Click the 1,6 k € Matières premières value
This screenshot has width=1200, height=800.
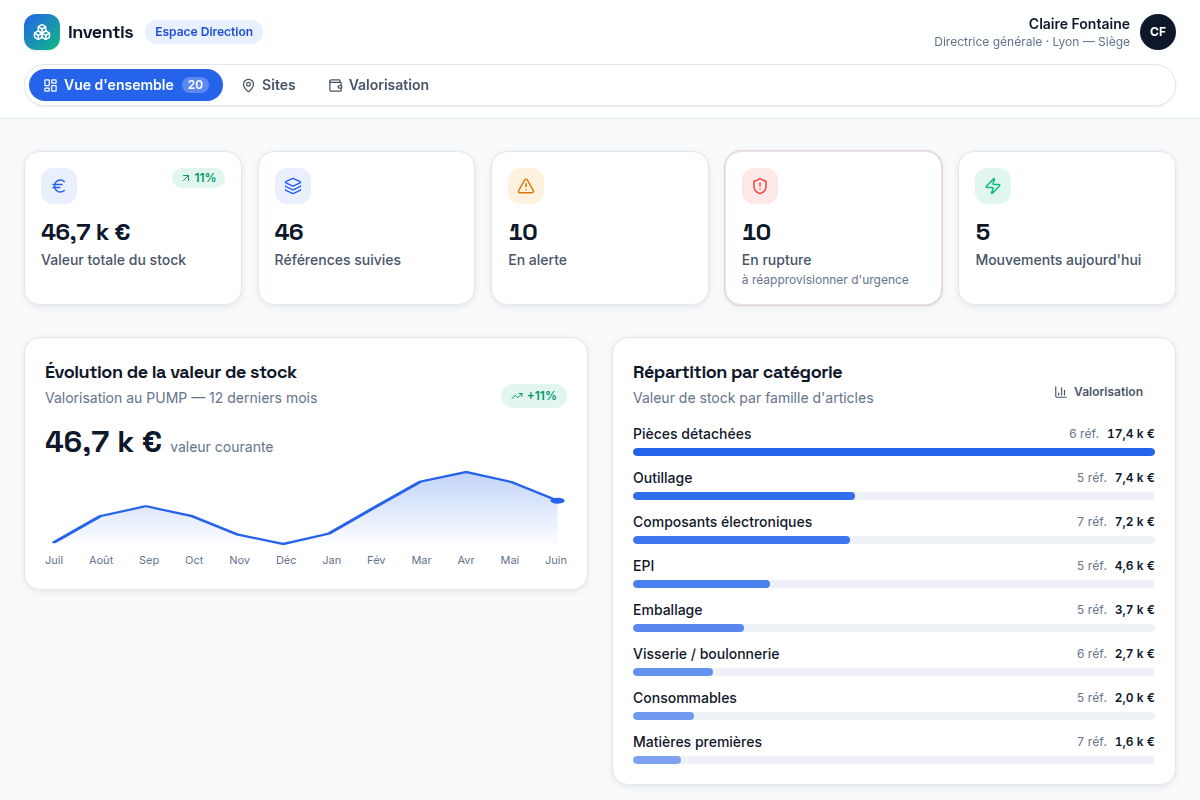point(1135,742)
